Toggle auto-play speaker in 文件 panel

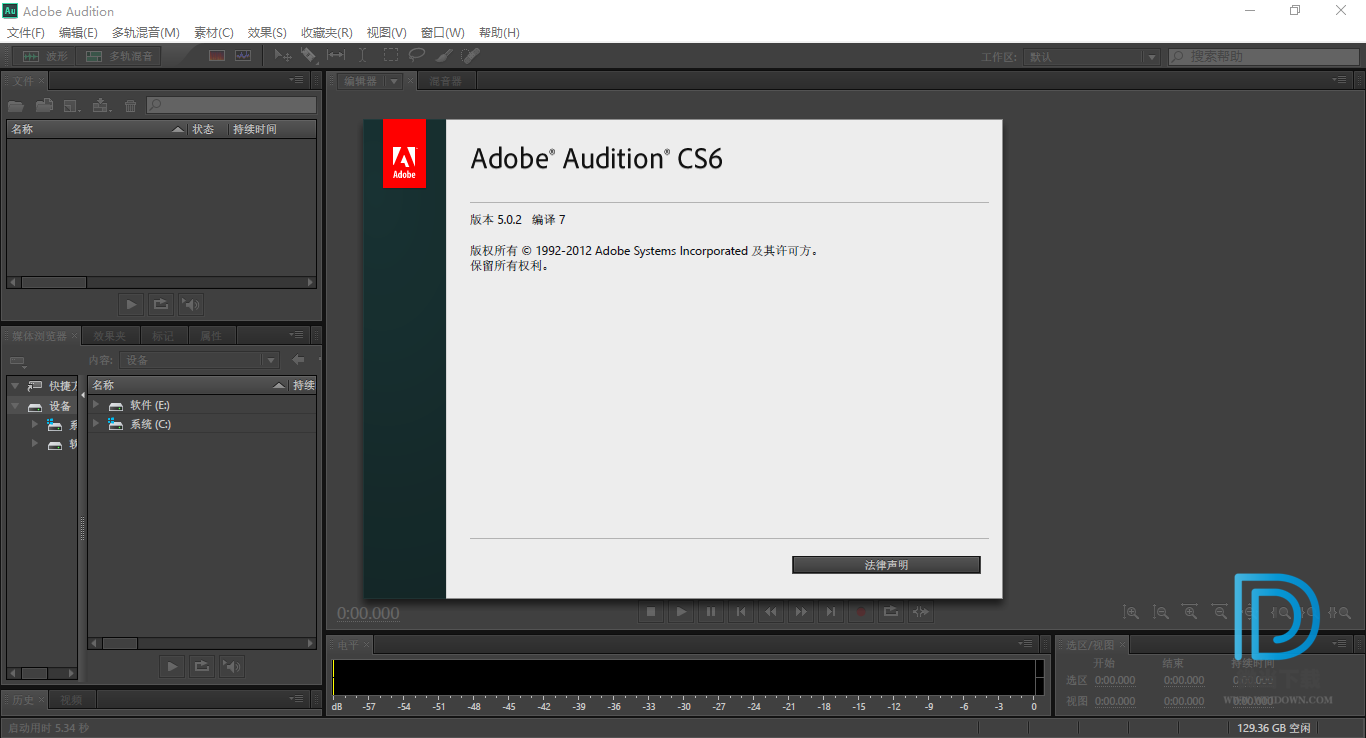[x=191, y=304]
